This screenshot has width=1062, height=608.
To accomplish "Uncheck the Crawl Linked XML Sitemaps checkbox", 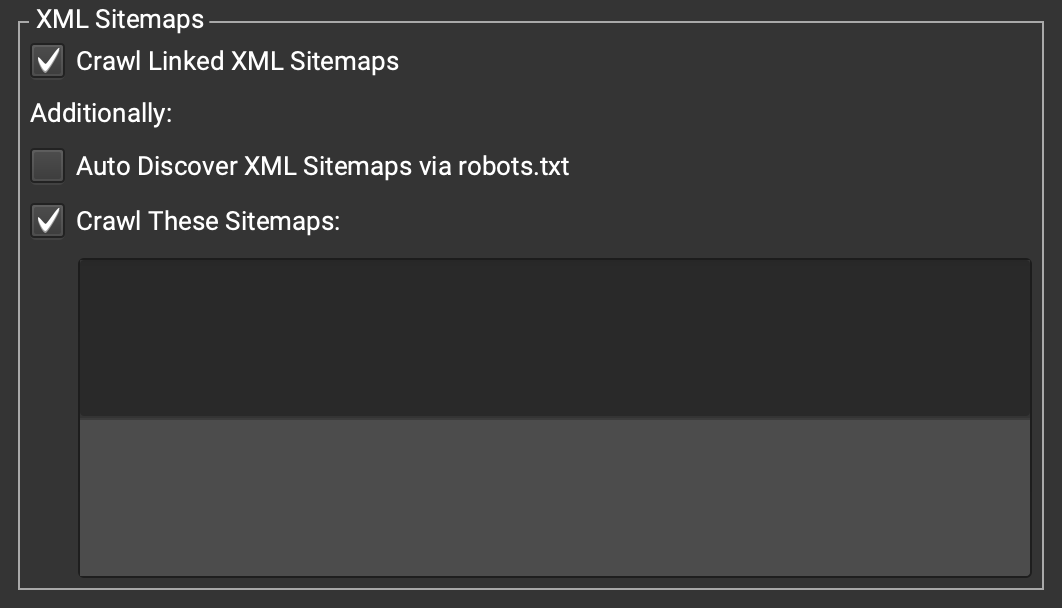I will click(47, 61).
